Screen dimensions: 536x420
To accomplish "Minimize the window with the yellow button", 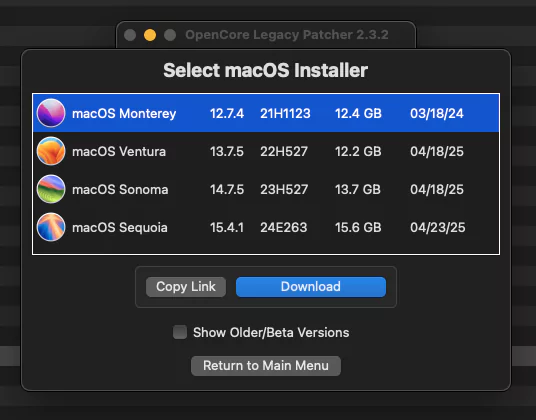I will [150, 35].
